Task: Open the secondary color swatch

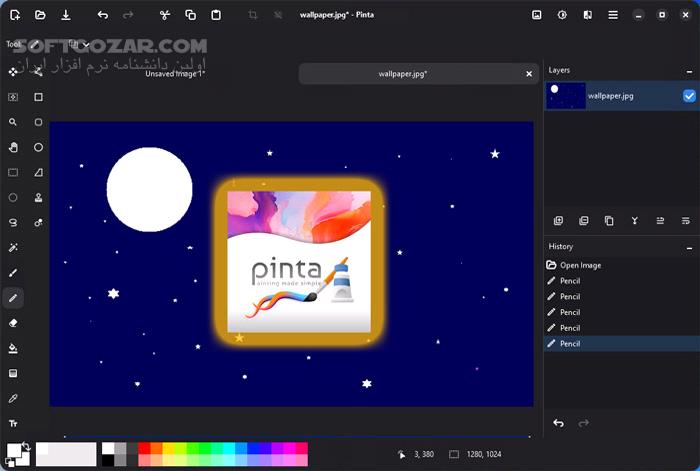Action: tap(25, 459)
